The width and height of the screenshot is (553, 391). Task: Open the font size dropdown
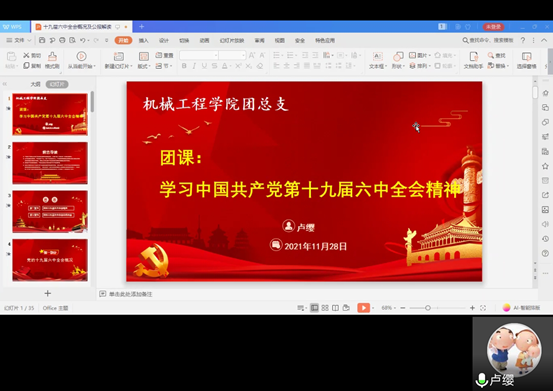[x=232, y=55]
